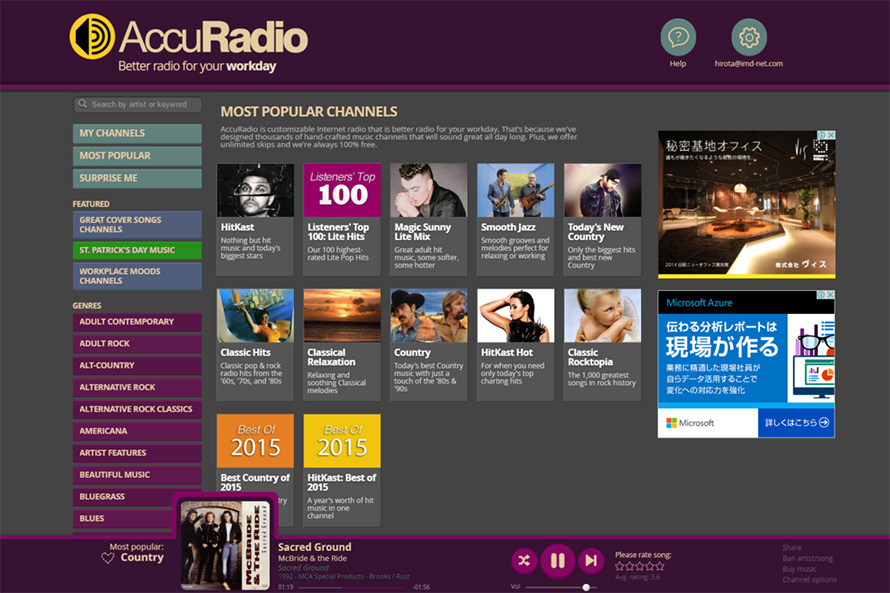The image size is (890, 593).
Task: Open My Channels
Action: coord(137,133)
